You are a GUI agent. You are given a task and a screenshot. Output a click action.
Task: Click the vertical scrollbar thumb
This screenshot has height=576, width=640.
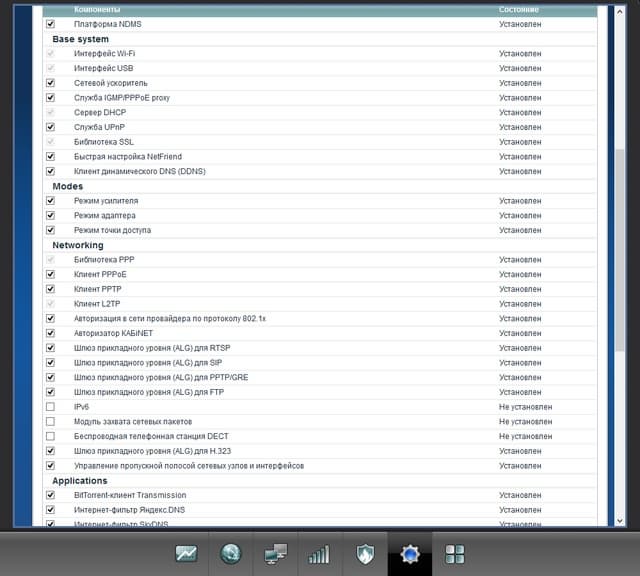pyautogui.click(x=620, y=250)
